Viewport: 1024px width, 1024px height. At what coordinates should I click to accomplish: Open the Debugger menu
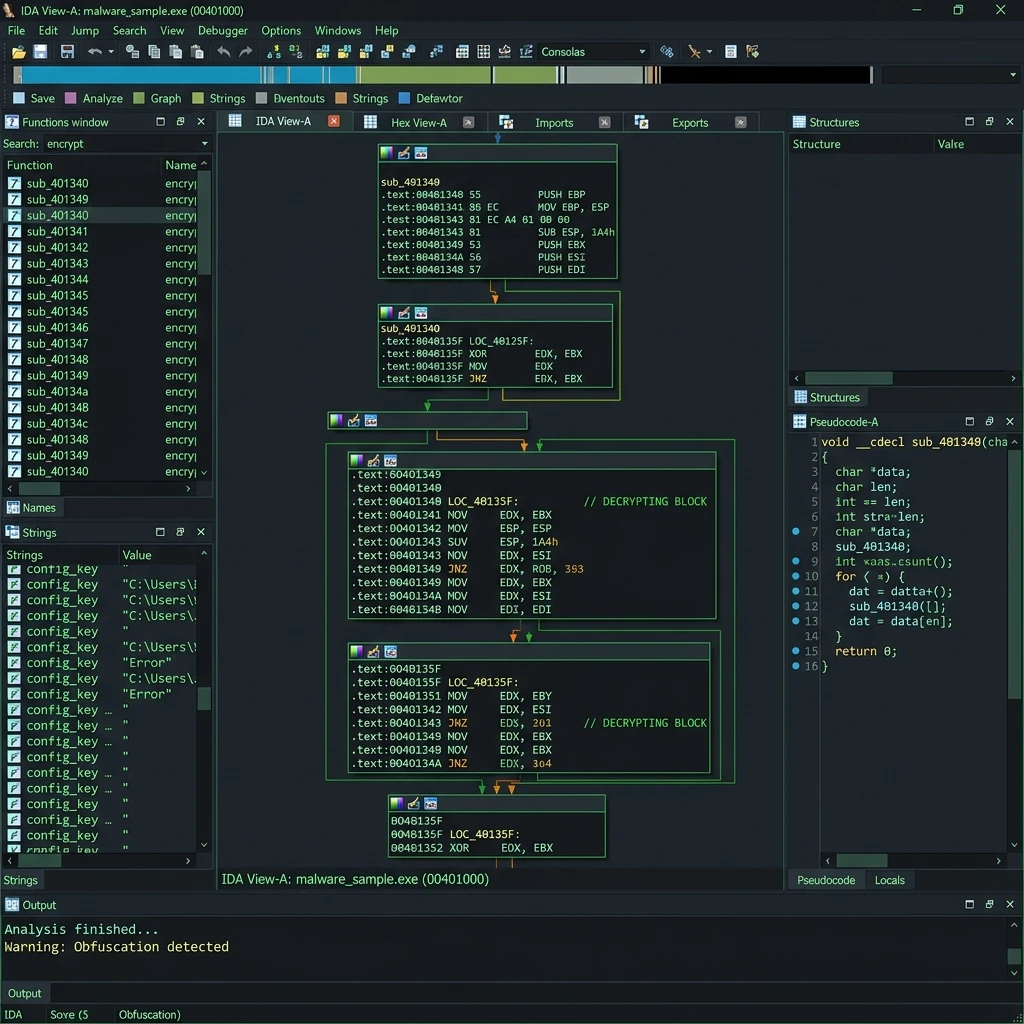pos(223,31)
